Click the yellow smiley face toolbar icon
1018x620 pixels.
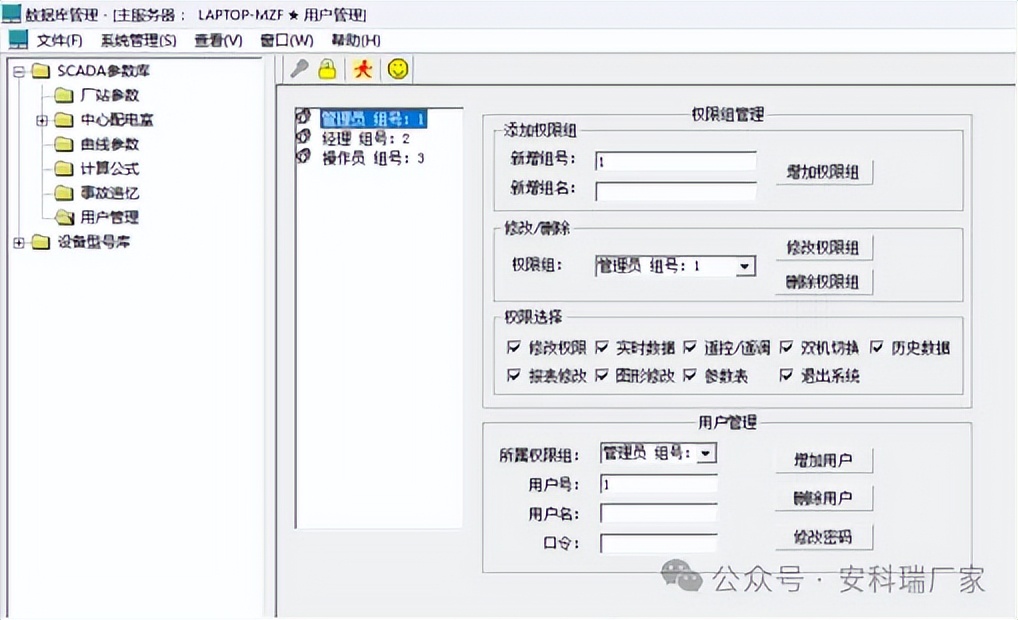coord(398,68)
